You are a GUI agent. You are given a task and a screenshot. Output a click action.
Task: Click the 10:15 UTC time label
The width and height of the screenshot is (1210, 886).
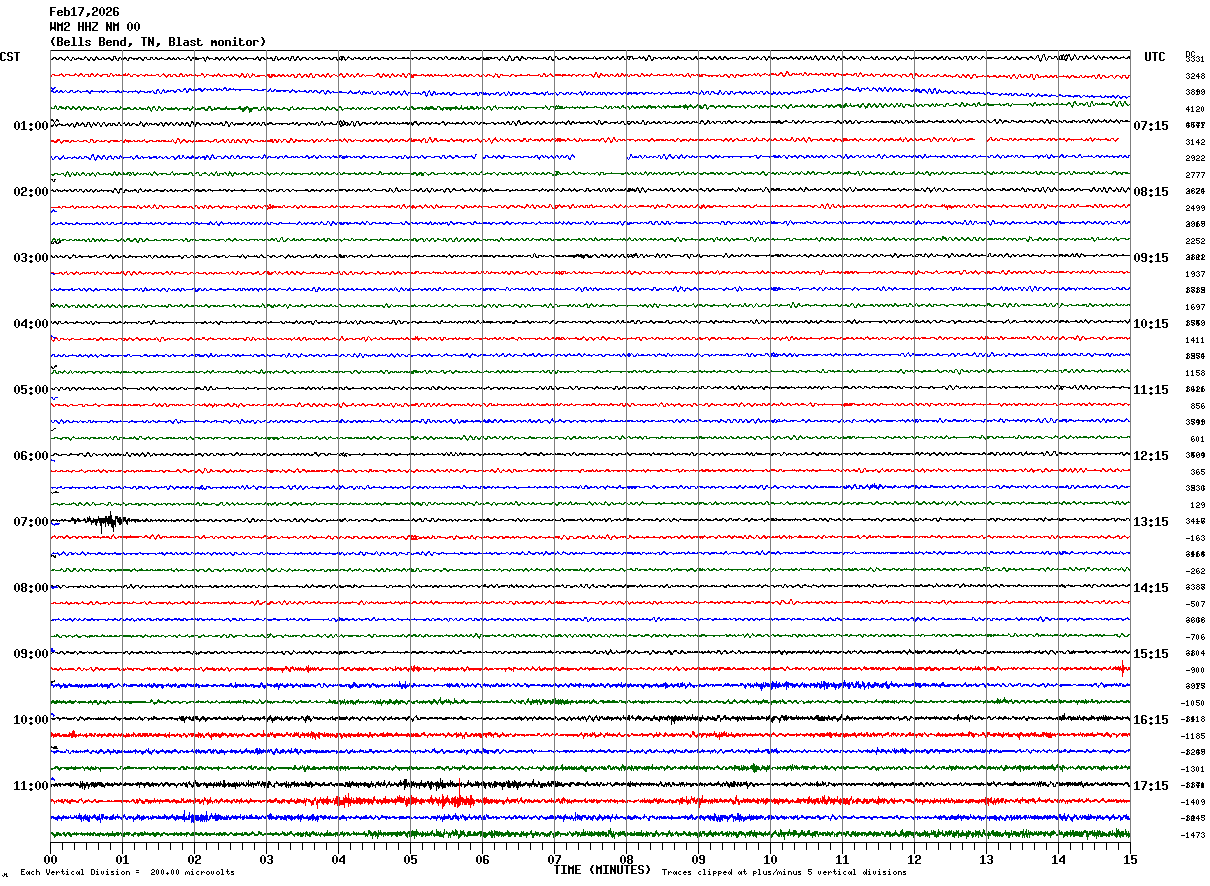point(1151,324)
